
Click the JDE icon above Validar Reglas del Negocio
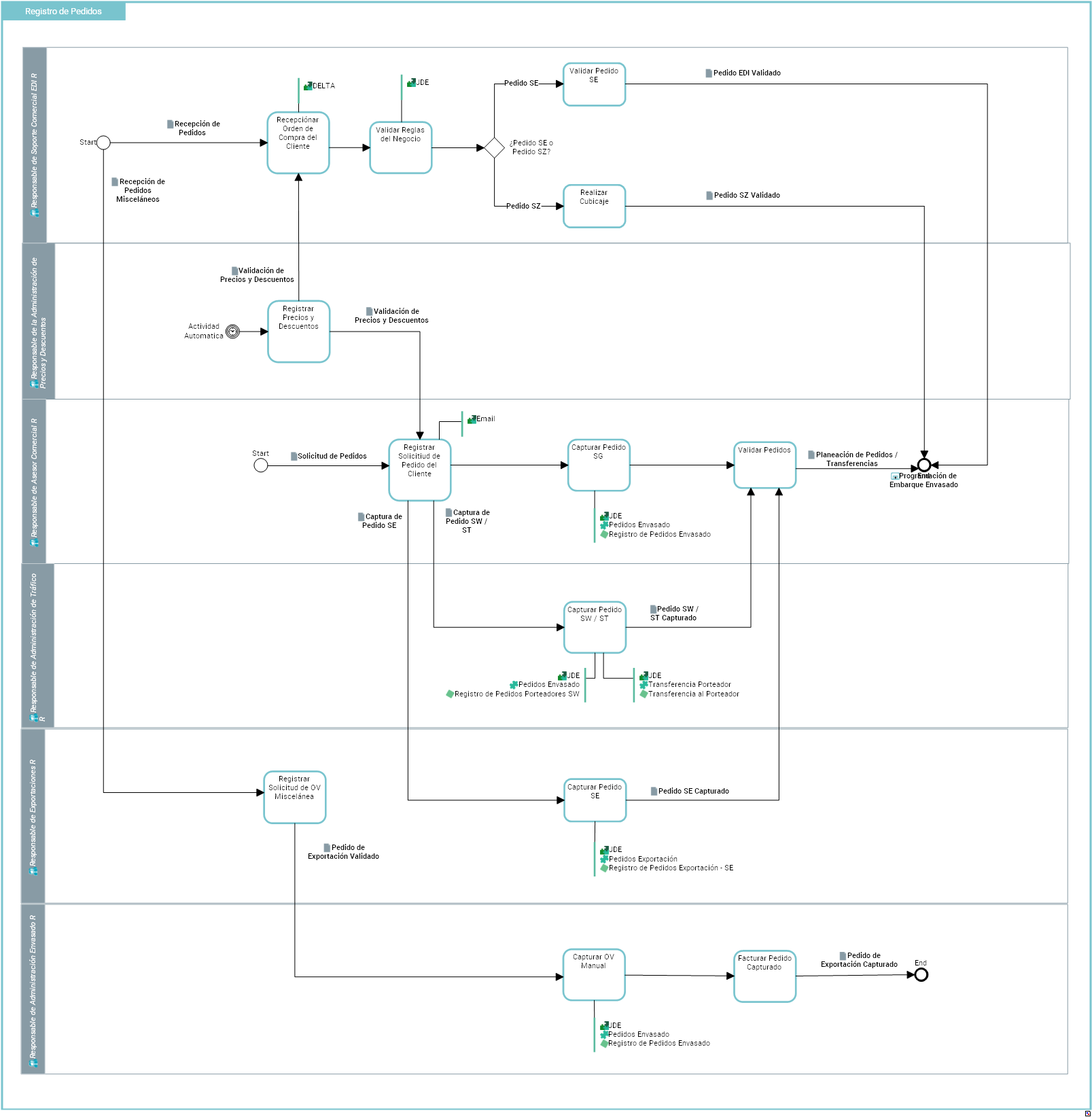point(411,83)
